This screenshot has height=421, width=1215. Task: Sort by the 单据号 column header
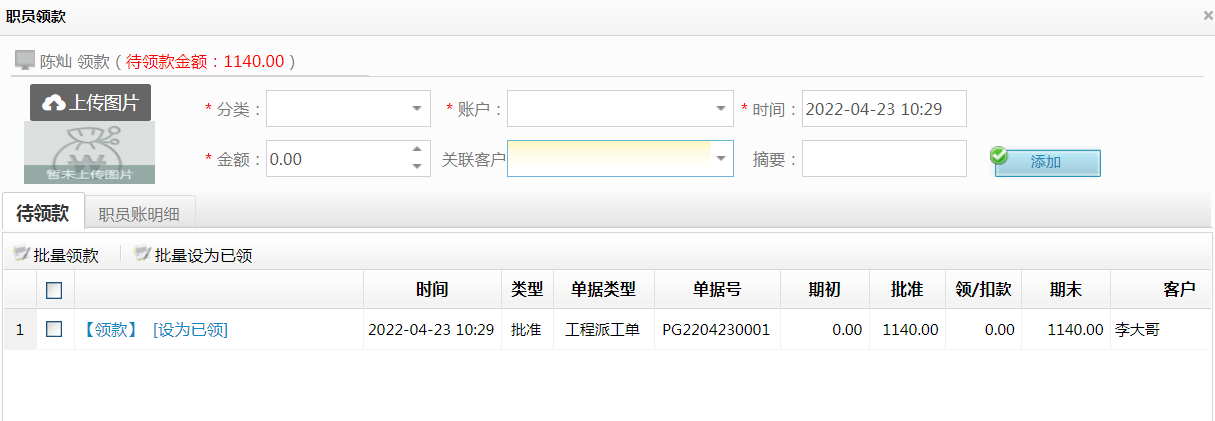click(717, 290)
